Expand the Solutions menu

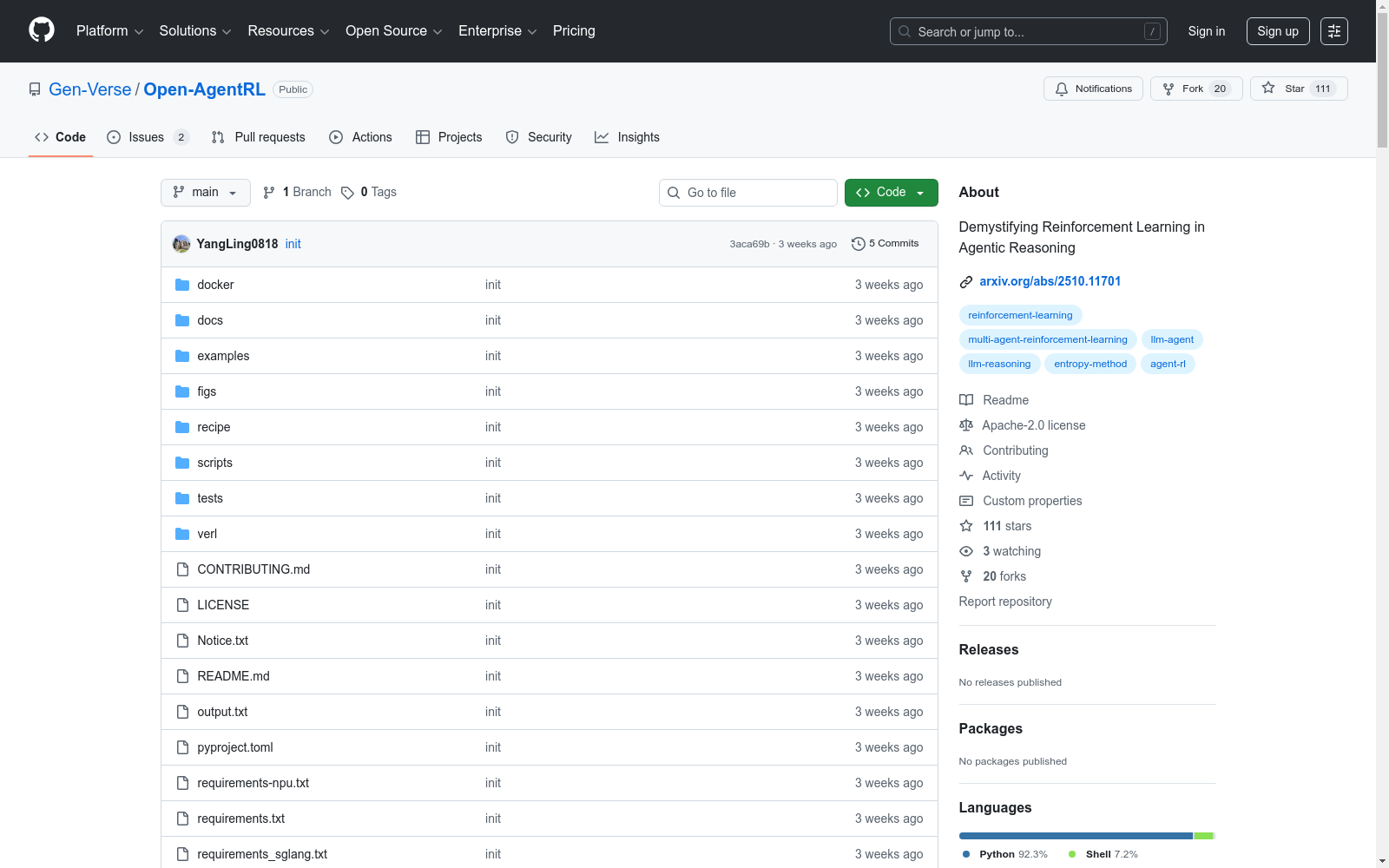[x=195, y=31]
